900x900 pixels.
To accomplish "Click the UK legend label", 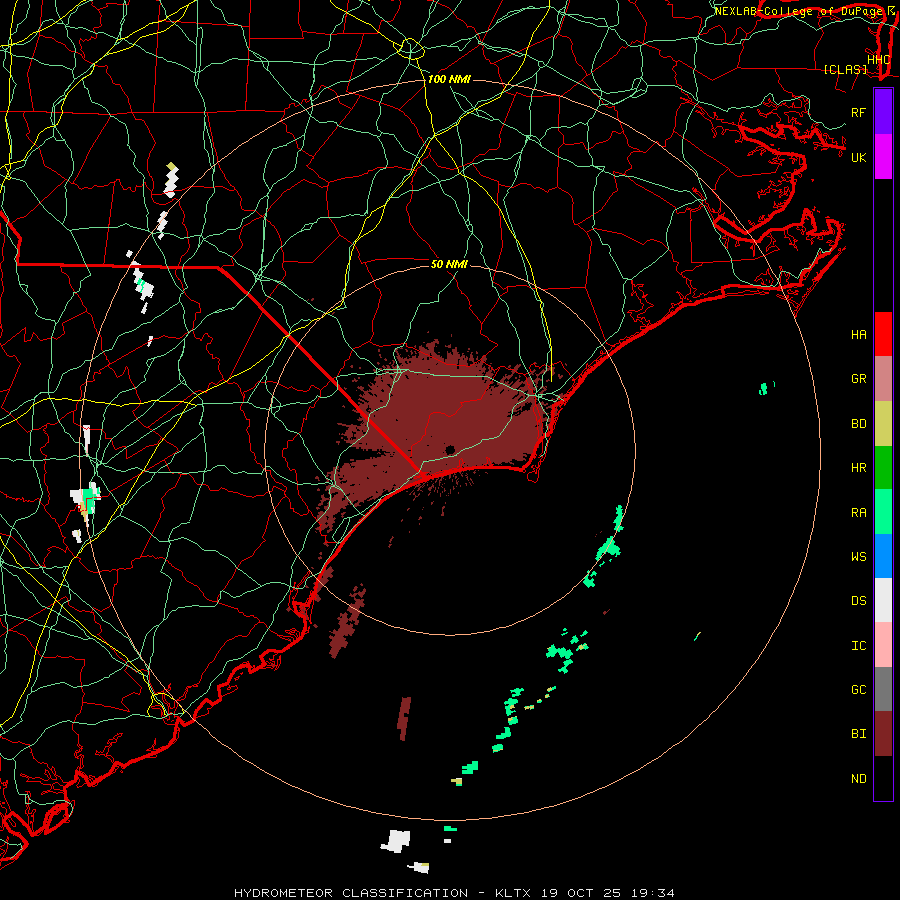I will pos(858,157).
